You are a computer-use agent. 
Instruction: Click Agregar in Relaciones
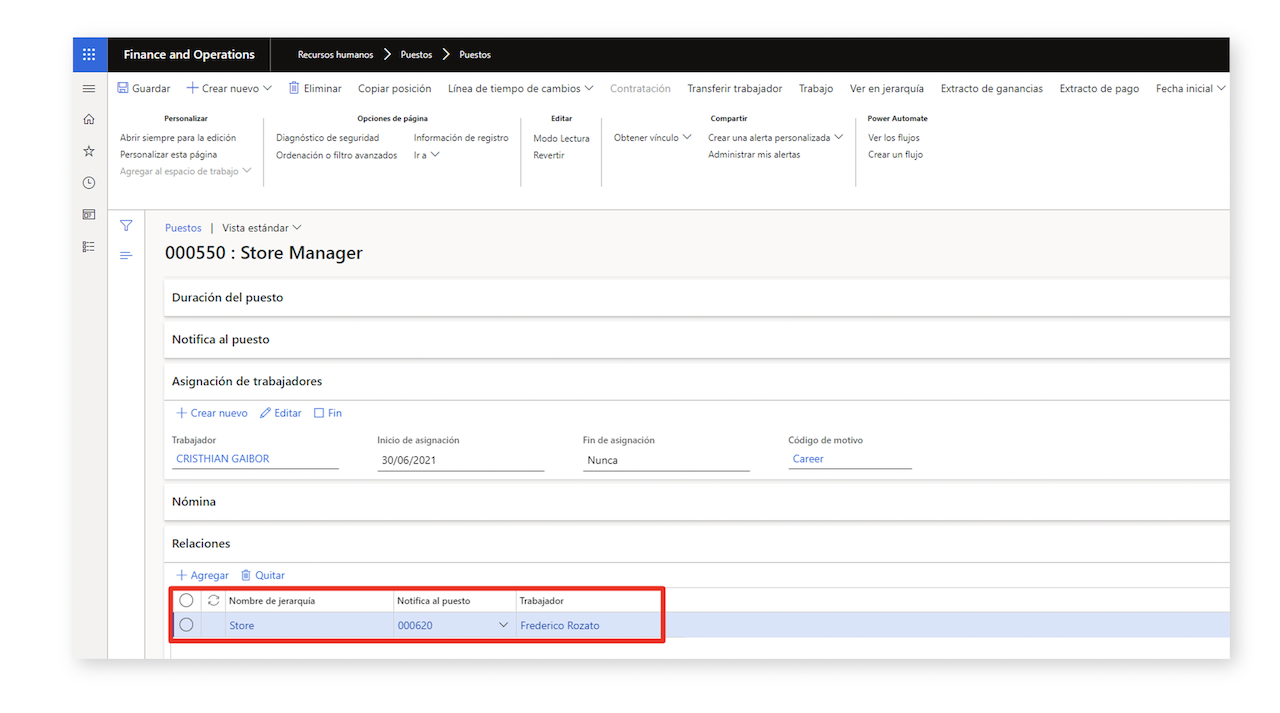[x=202, y=575]
